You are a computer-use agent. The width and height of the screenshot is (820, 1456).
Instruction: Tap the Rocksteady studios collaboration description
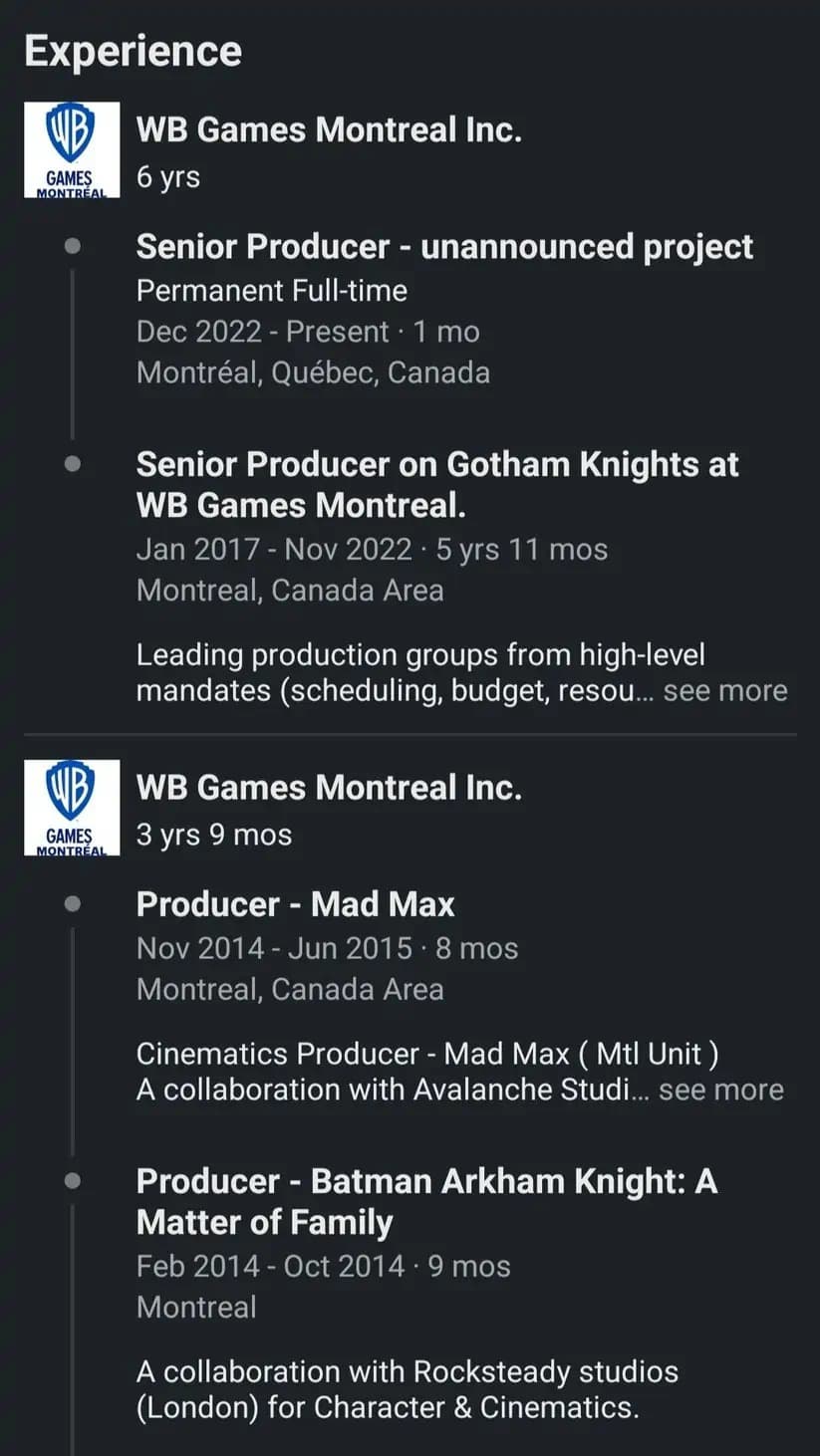[x=407, y=1389]
